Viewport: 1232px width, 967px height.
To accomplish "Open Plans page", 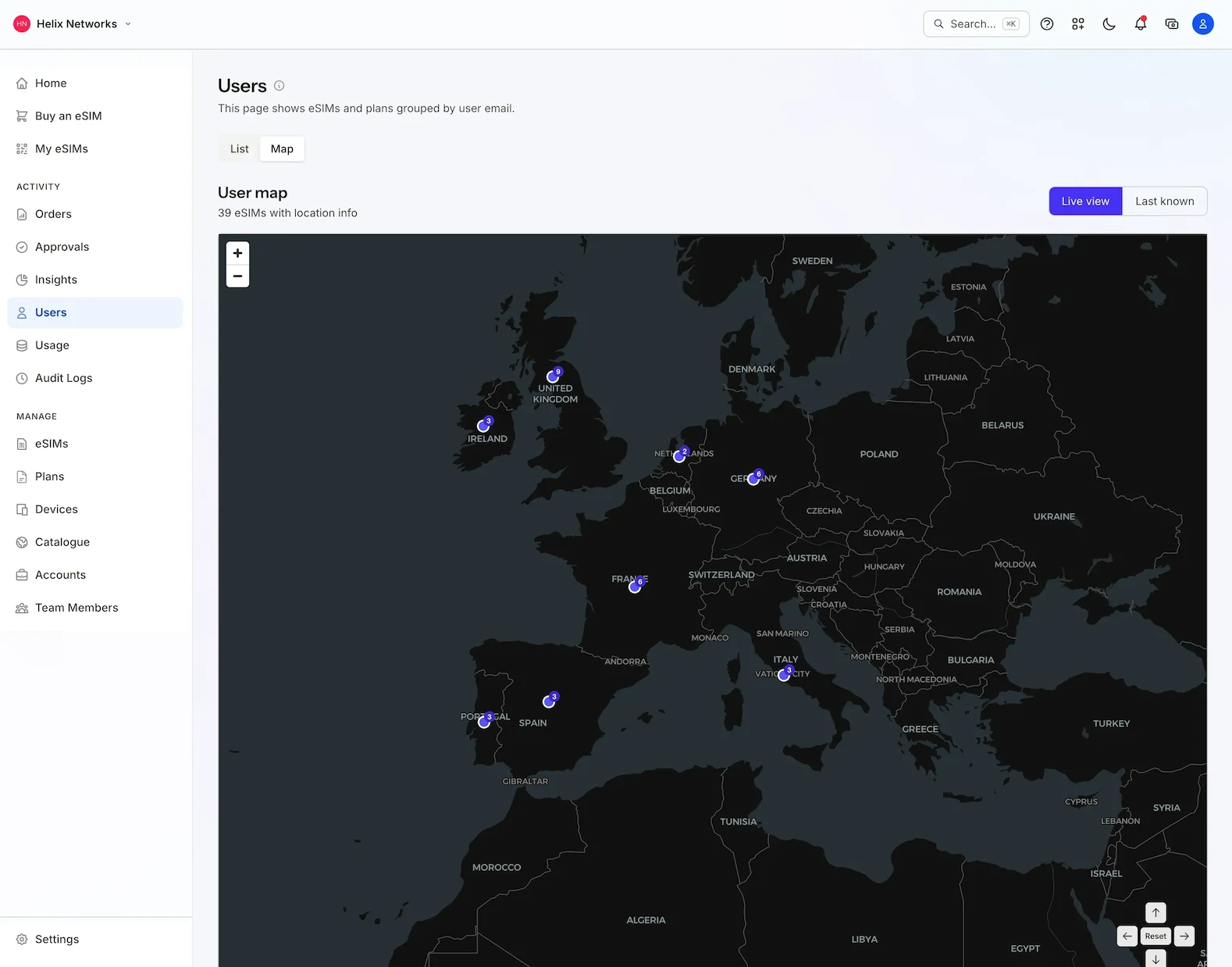I will tap(94, 476).
